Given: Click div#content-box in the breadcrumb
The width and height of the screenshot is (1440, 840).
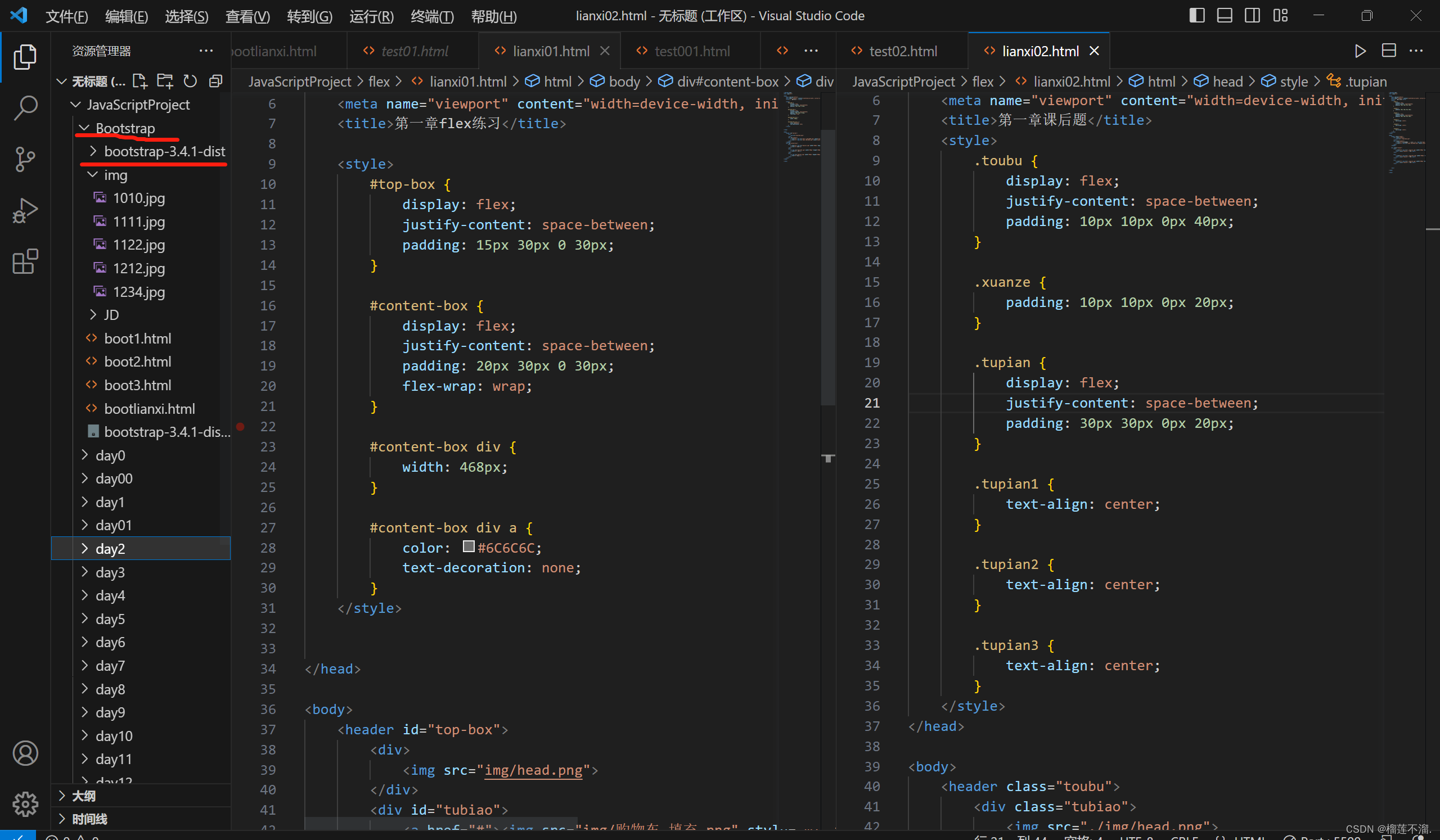Looking at the screenshot, I should (727, 81).
